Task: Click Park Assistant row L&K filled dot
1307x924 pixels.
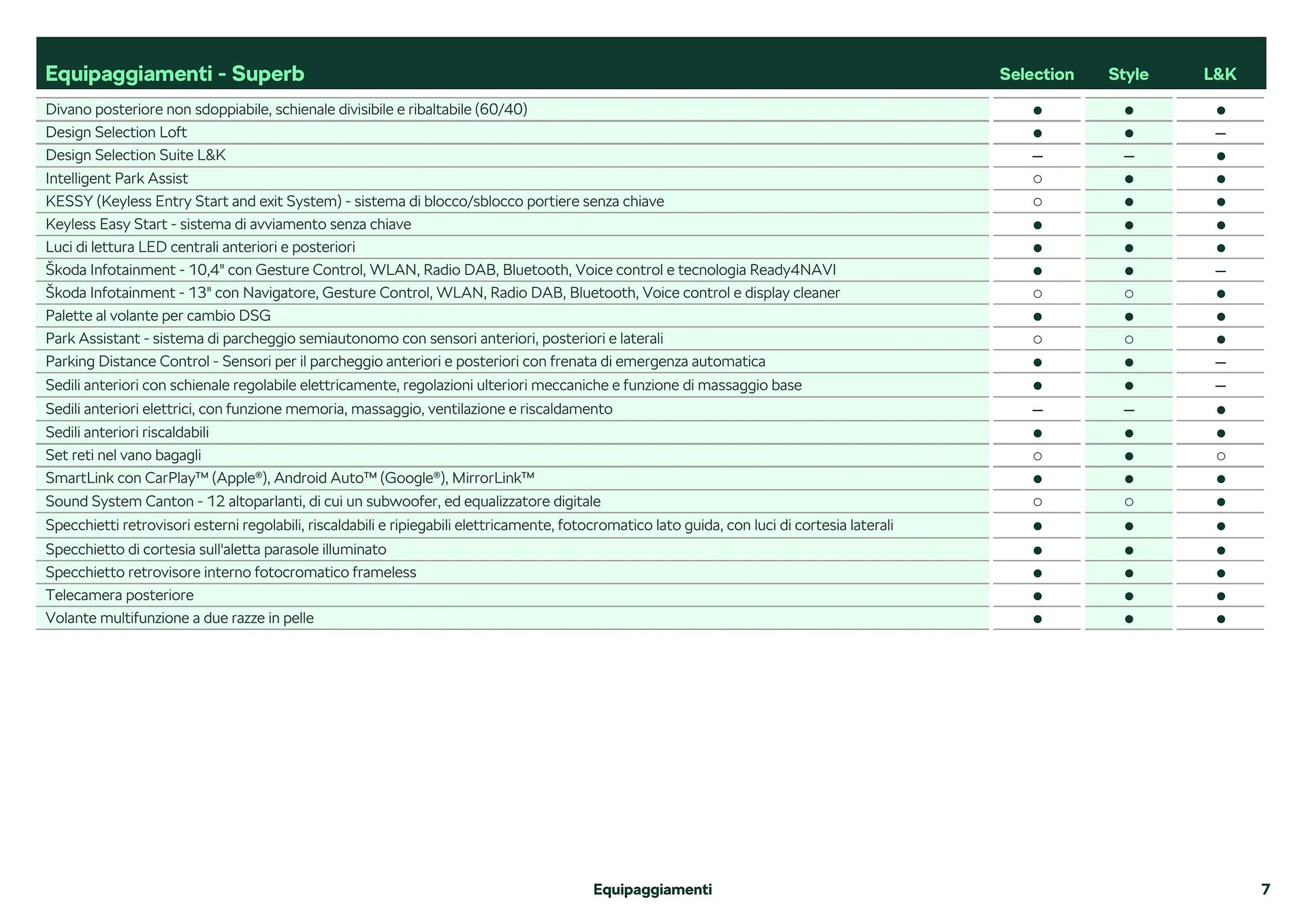Action: pos(1220,340)
